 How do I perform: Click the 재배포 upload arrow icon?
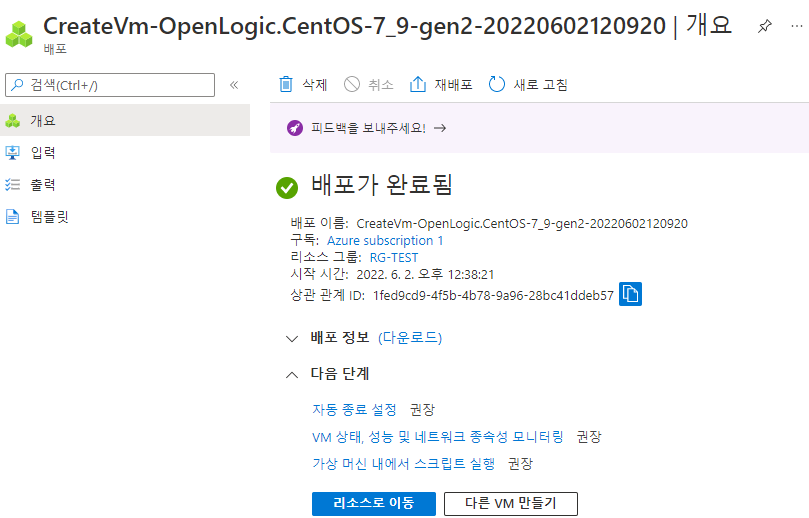pos(417,84)
